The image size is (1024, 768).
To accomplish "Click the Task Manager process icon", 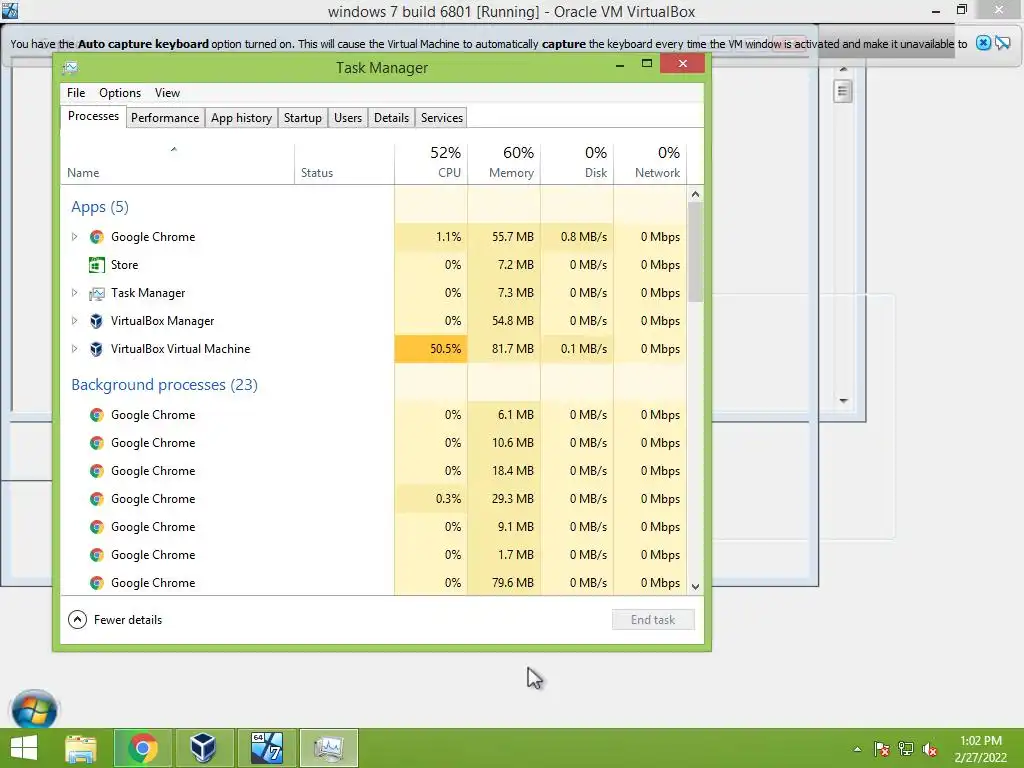I will click(97, 293).
